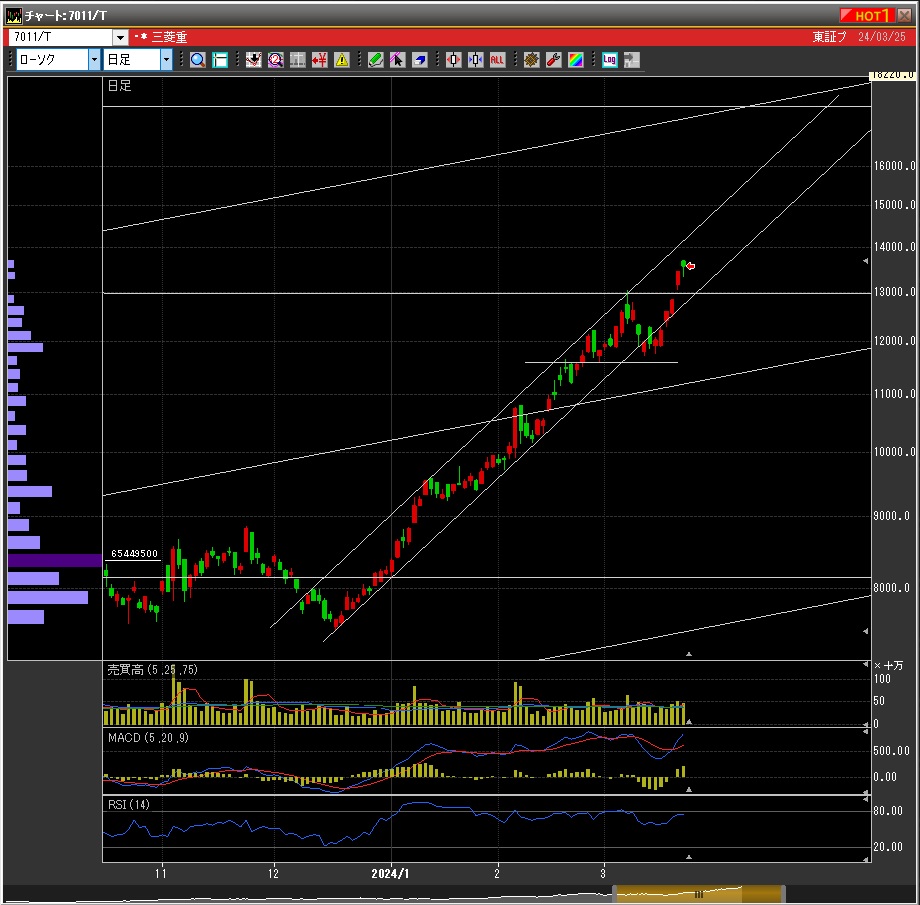Screen dimensions: 920x905
Task: Click the 2024/1 date axis label
Action: [x=390, y=874]
